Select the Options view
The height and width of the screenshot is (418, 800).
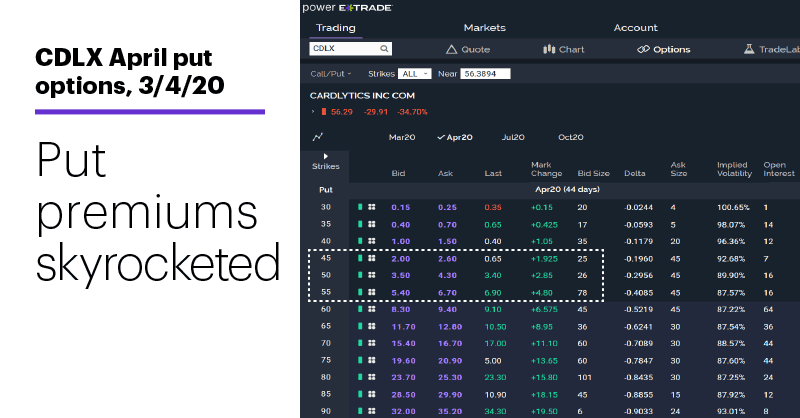664,50
